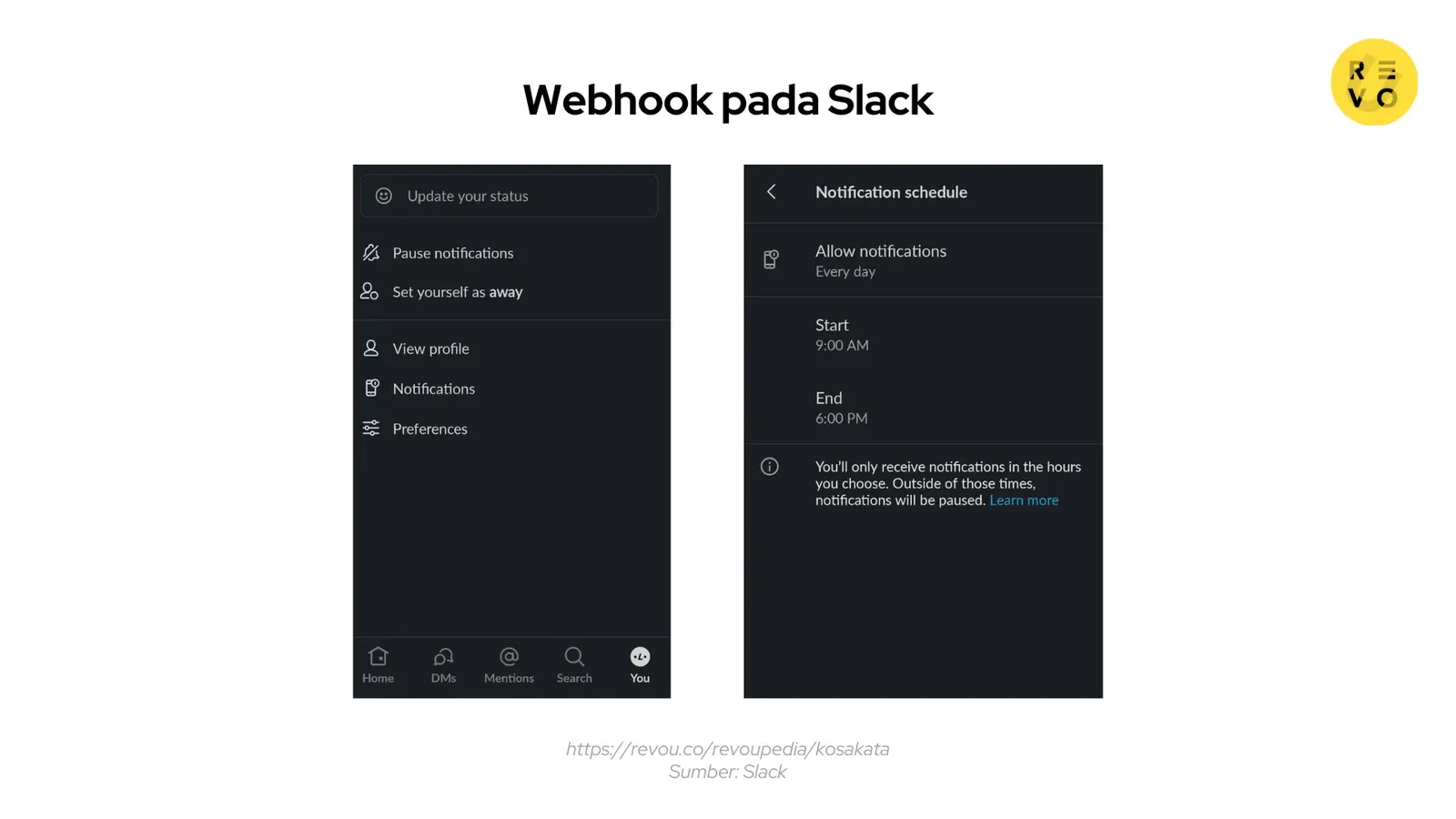1456x819 pixels.
Task: Click the Preferences sliders icon
Action: pos(370,428)
